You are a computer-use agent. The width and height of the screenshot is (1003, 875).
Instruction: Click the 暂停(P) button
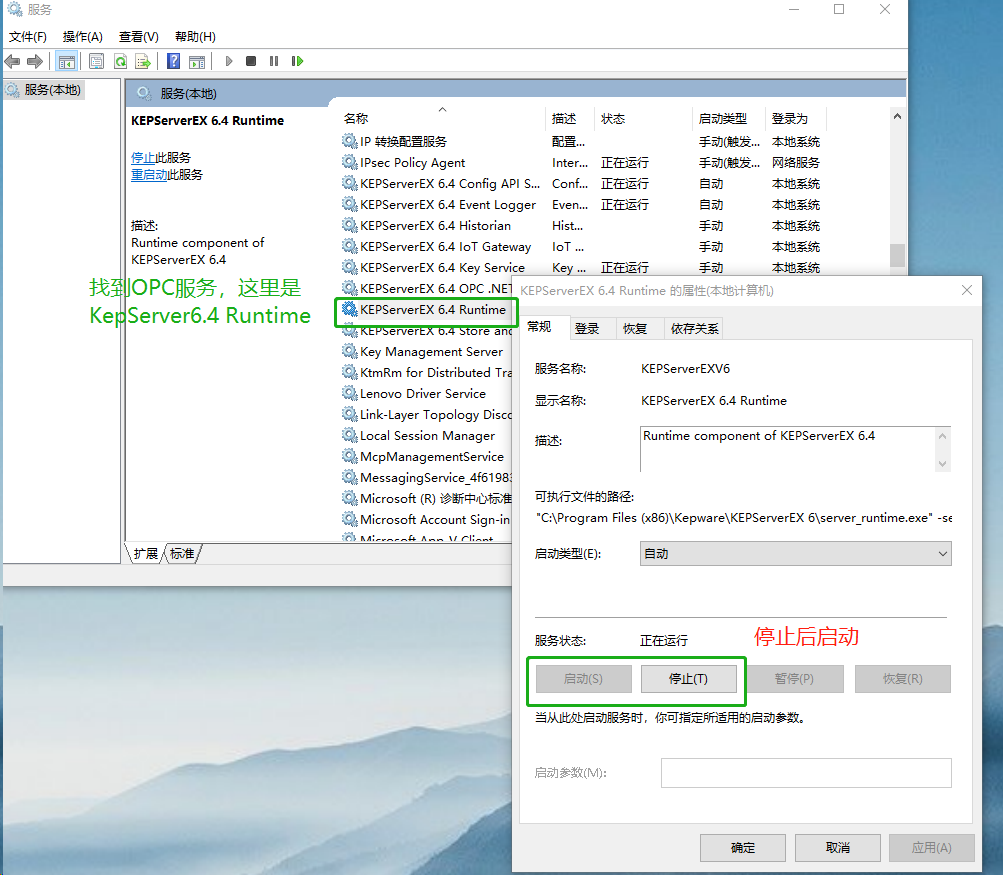click(794, 679)
